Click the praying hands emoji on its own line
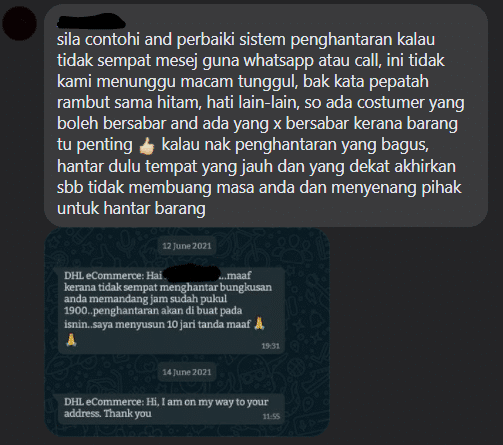Viewport: 503px width, 445px height. pos(71,340)
